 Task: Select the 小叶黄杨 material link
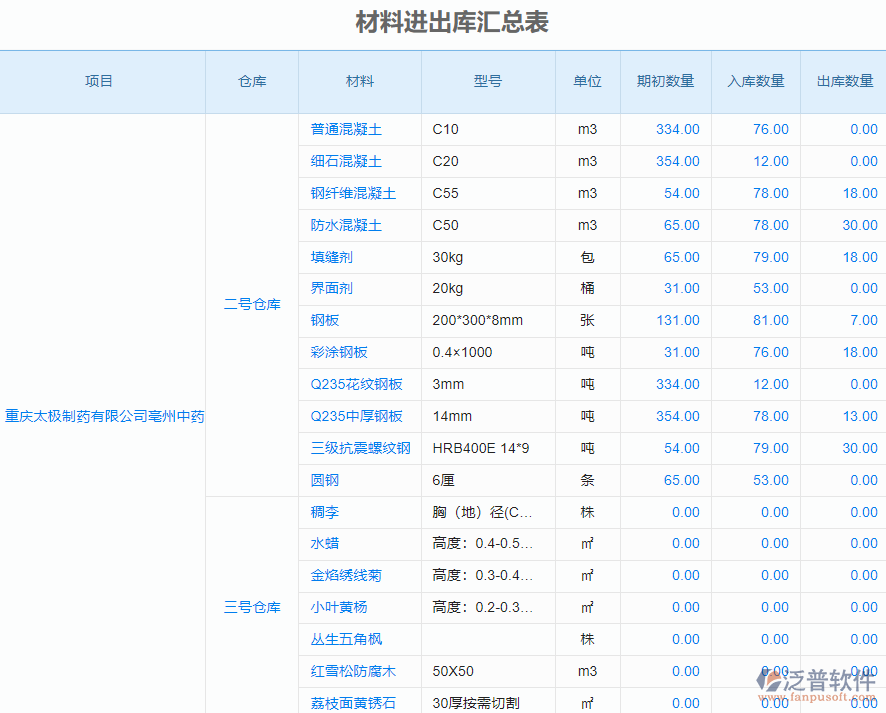coord(338,607)
